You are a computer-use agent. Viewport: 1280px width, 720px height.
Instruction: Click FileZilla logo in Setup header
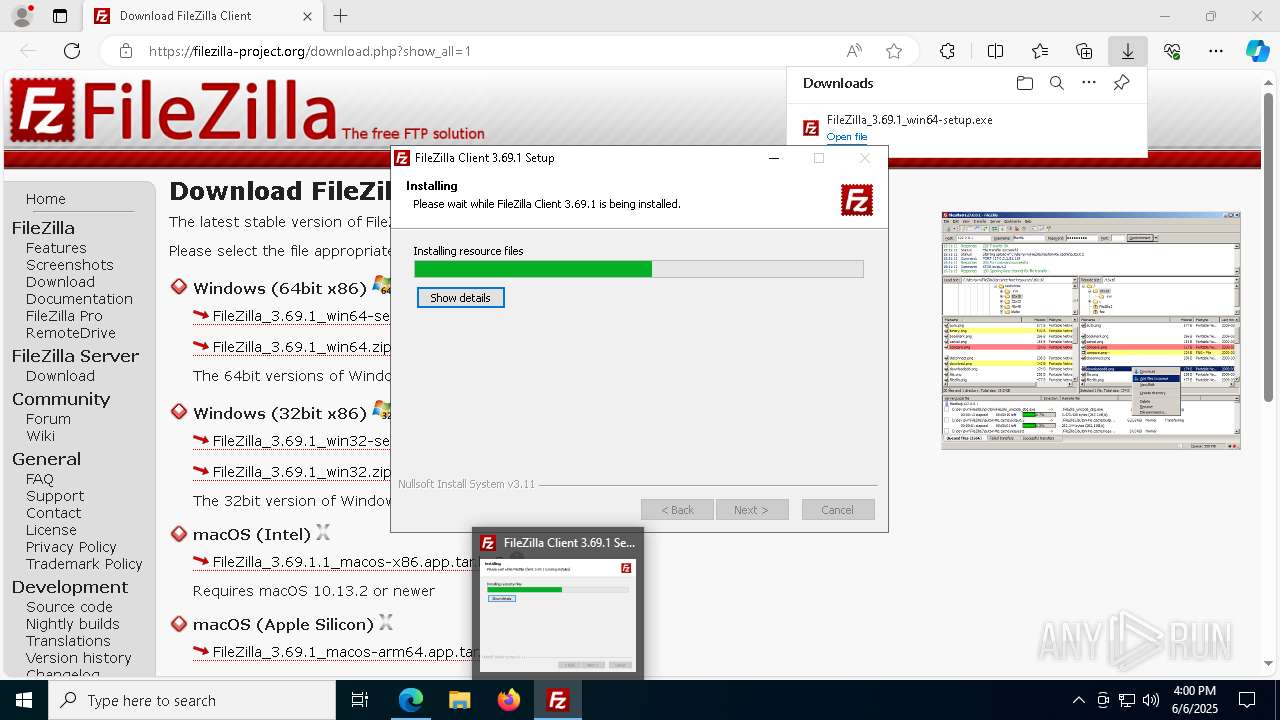(x=857, y=200)
